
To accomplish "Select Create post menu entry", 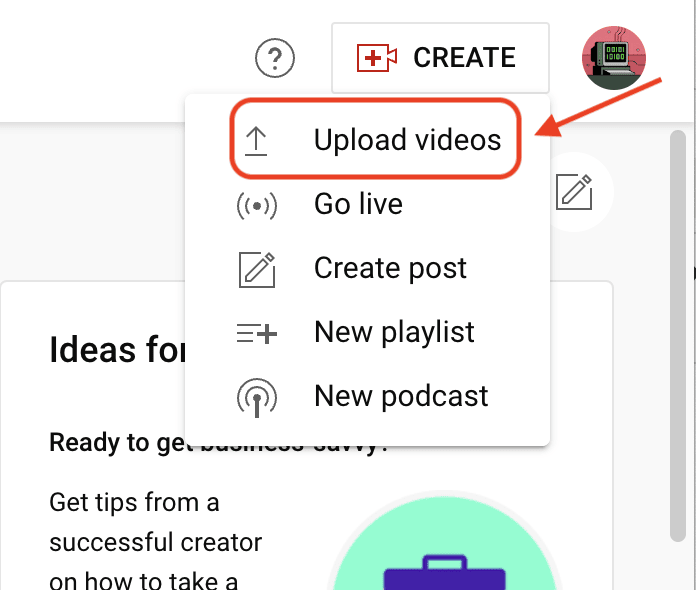I will point(368,269).
